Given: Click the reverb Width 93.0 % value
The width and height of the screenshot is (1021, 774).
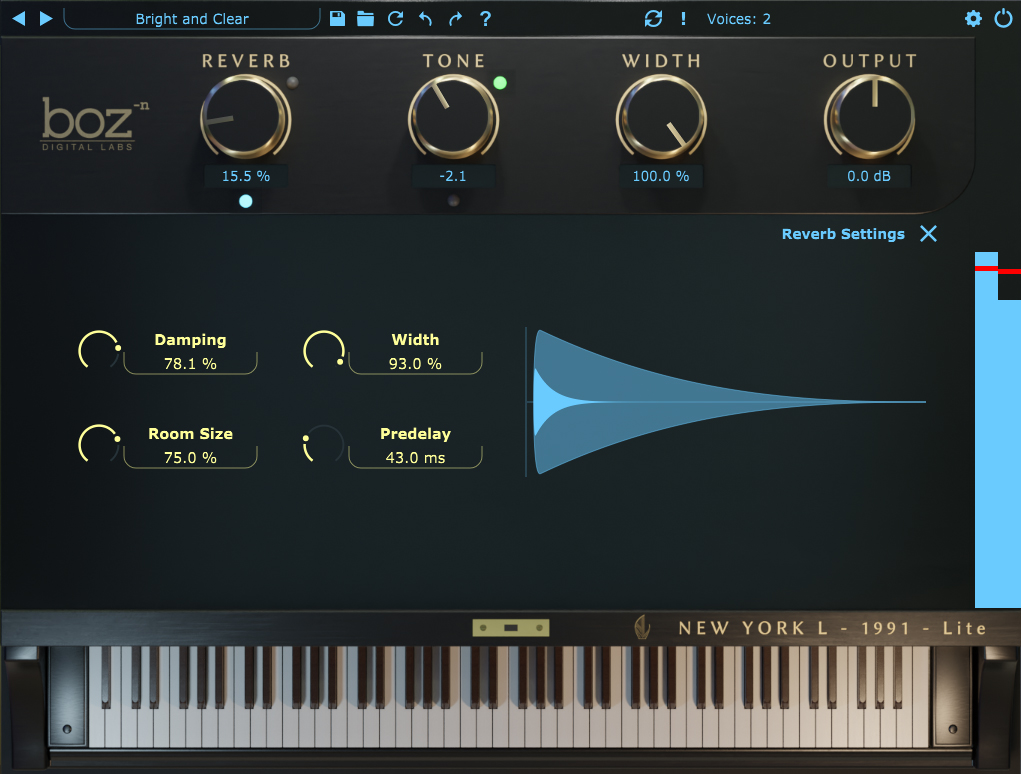Looking at the screenshot, I should click(x=415, y=363).
